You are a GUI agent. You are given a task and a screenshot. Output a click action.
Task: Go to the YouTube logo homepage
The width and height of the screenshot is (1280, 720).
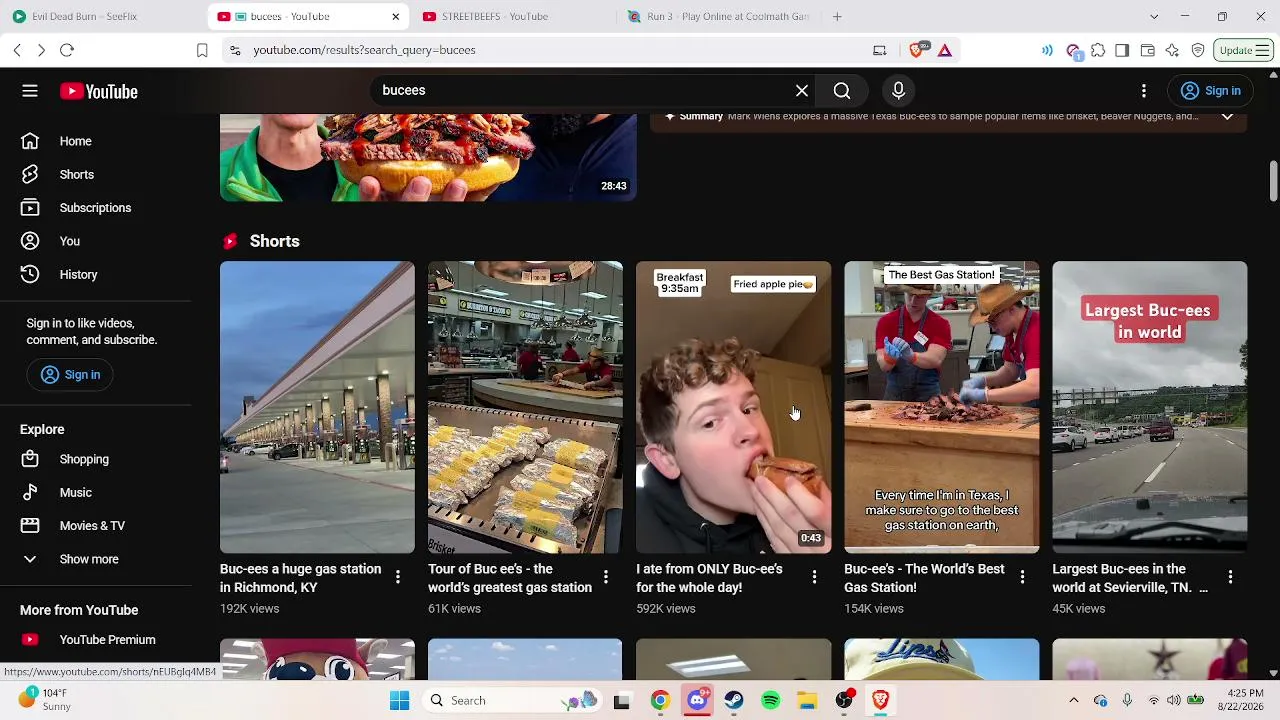(98, 91)
